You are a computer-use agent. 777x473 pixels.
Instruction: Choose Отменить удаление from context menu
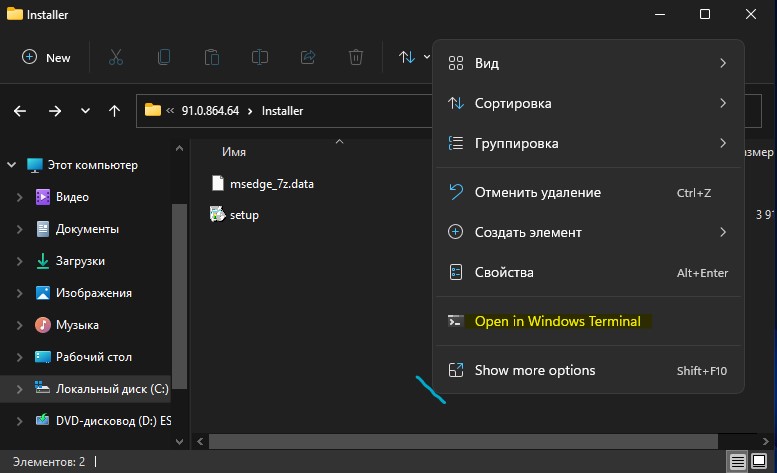coord(588,193)
